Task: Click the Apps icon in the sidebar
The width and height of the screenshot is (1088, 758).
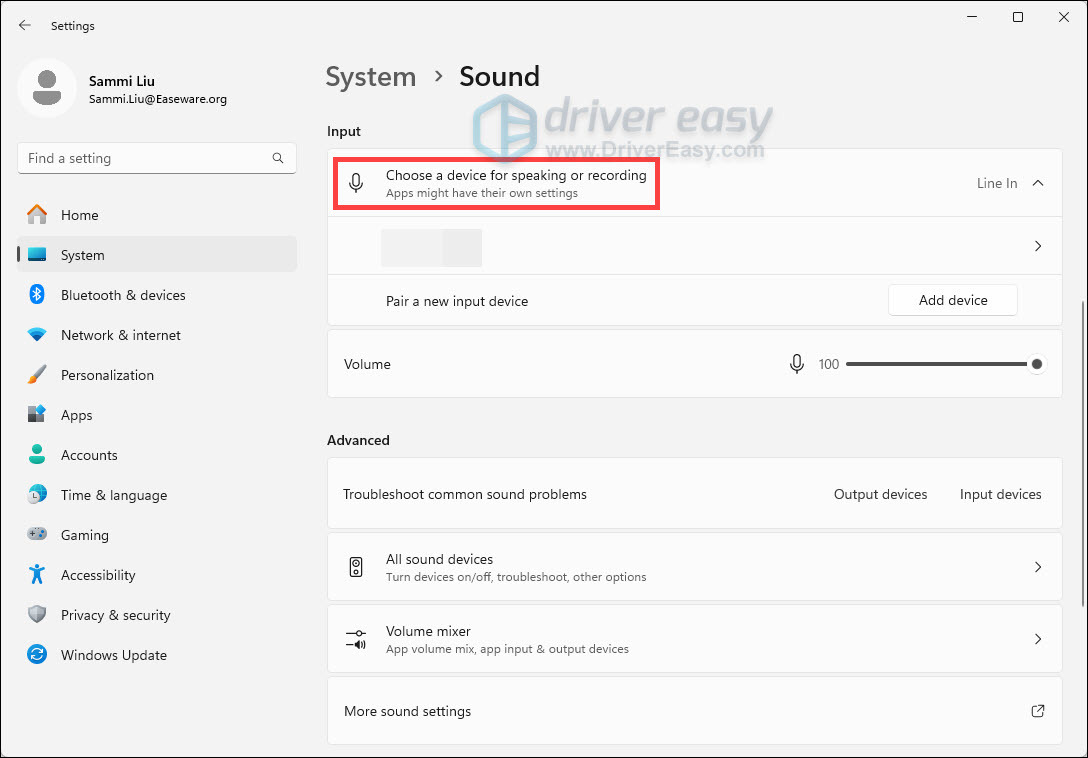Action: (37, 414)
